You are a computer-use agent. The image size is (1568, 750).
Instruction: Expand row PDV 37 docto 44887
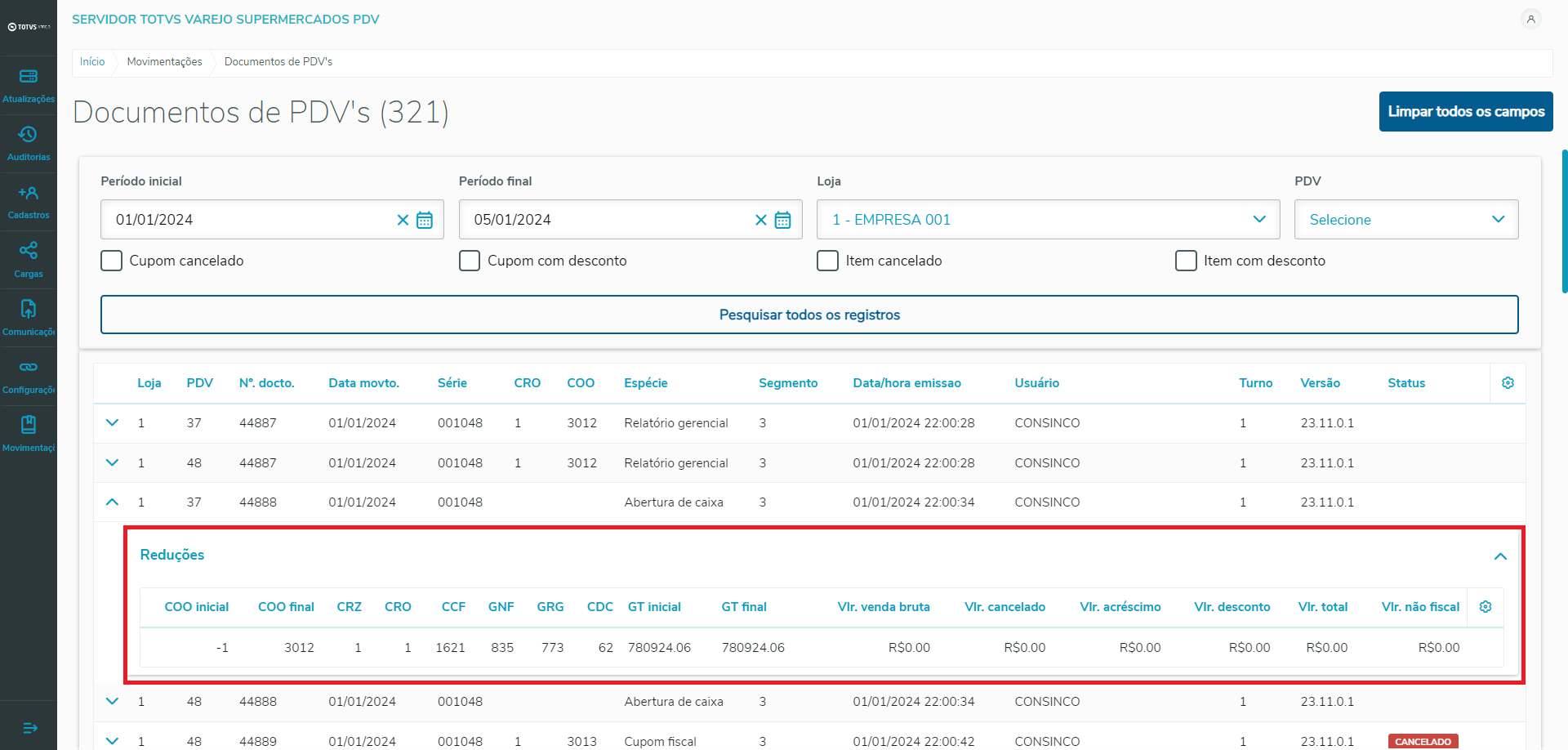click(x=113, y=423)
